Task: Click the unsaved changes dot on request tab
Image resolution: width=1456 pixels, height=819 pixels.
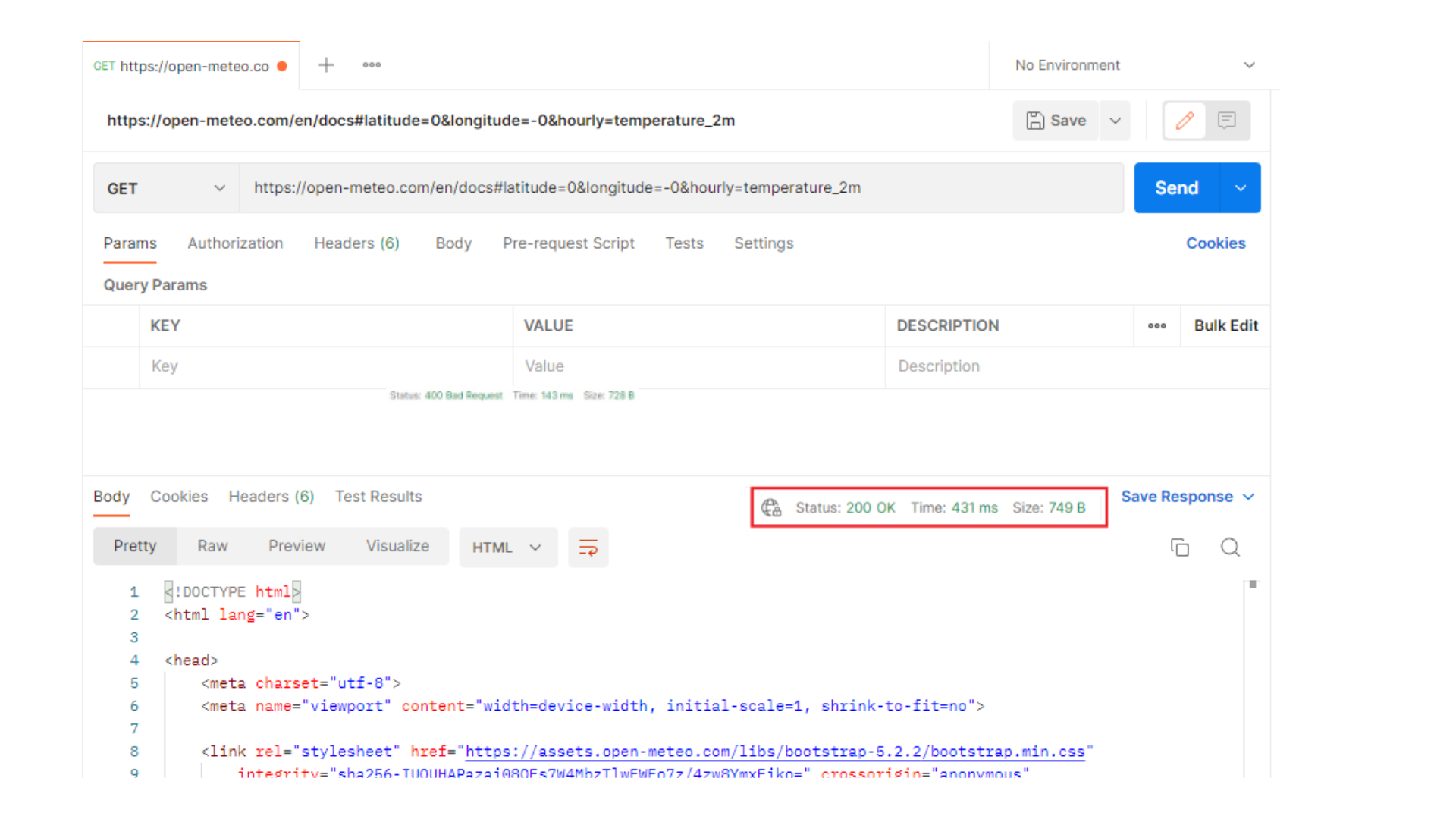Action: 282,66
